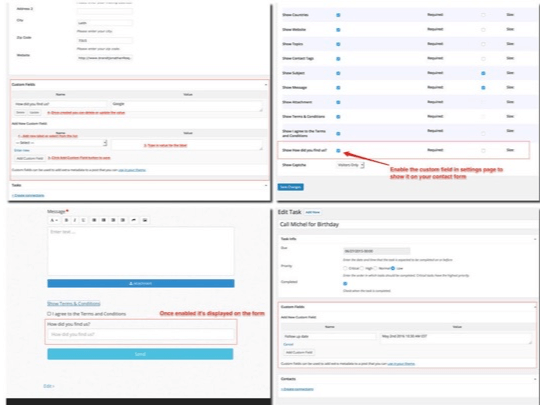540x405 pixels.
Task: Toggle underline formatting in Message editor
Action: (x=83, y=220)
